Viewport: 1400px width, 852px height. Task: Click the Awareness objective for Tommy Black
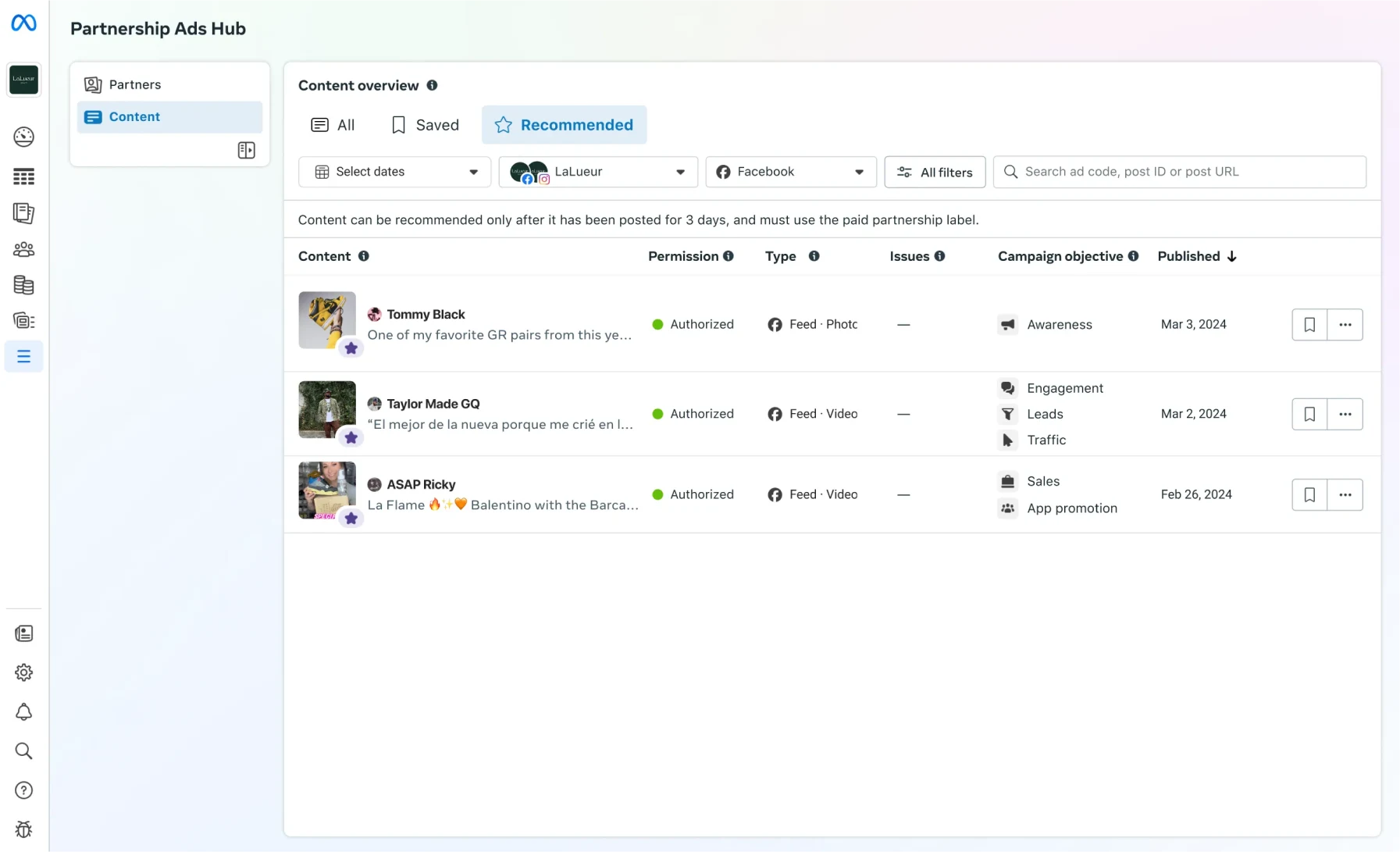tap(1045, 324)
